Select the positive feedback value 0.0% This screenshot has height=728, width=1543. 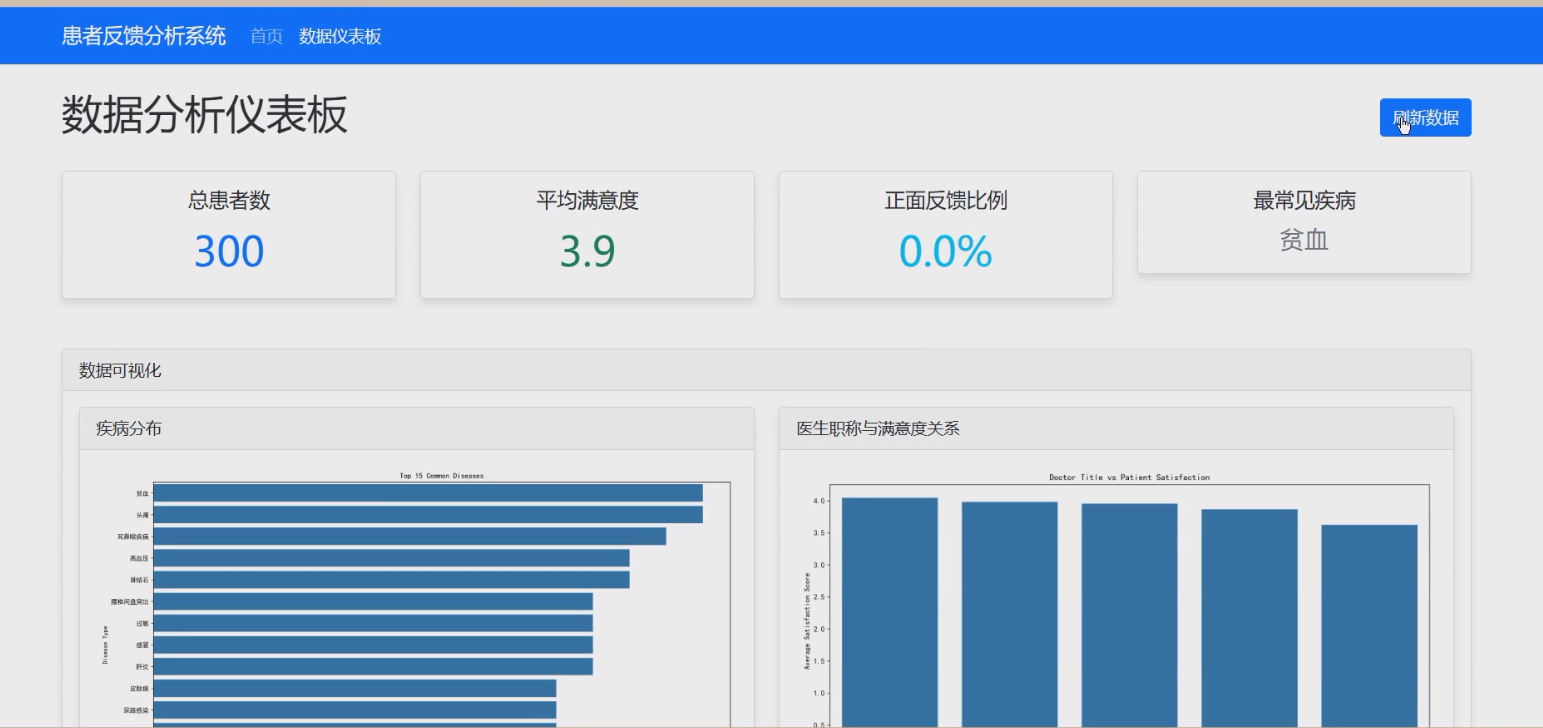point(946,251)
